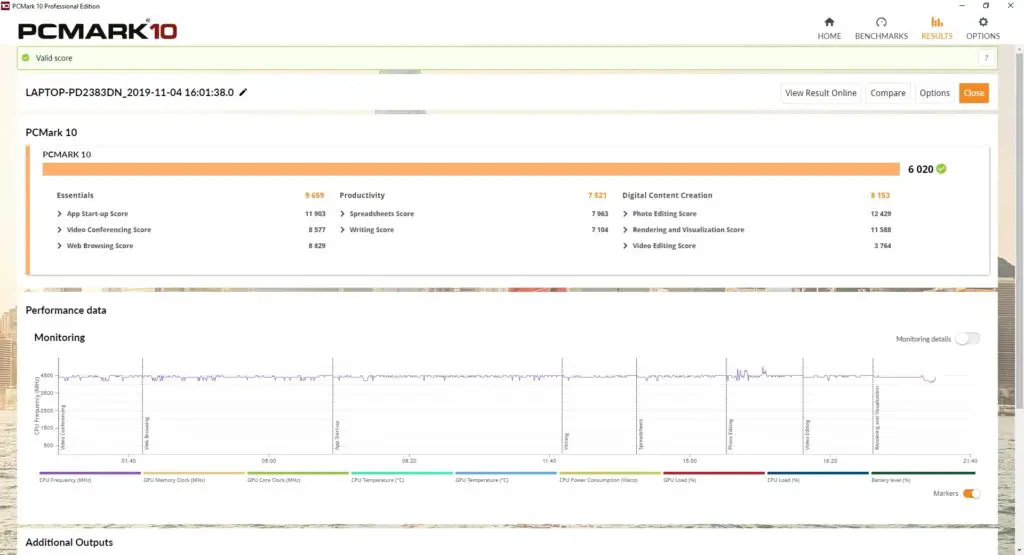The image size is (1024, 555).
Task: Toggle GPU Memory Clock (MHz) legend series
Action: pos(194,477)
